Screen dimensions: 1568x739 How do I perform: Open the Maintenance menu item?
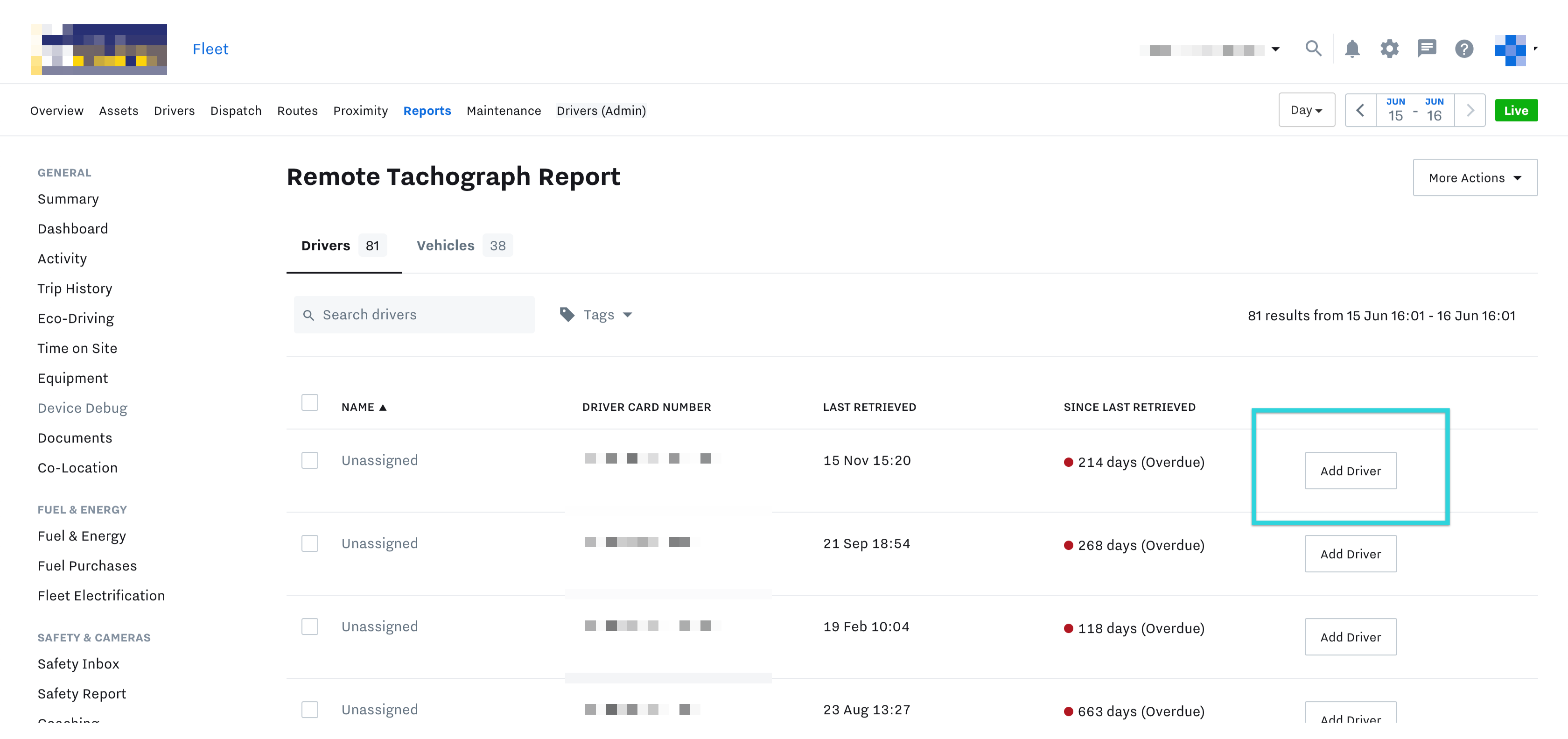coord(504,110)
